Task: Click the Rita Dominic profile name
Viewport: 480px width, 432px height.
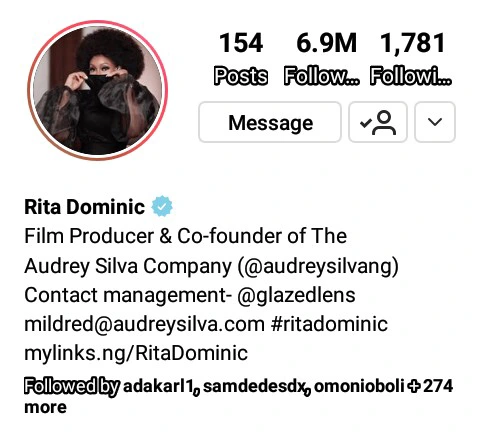Action: (85, 207)
